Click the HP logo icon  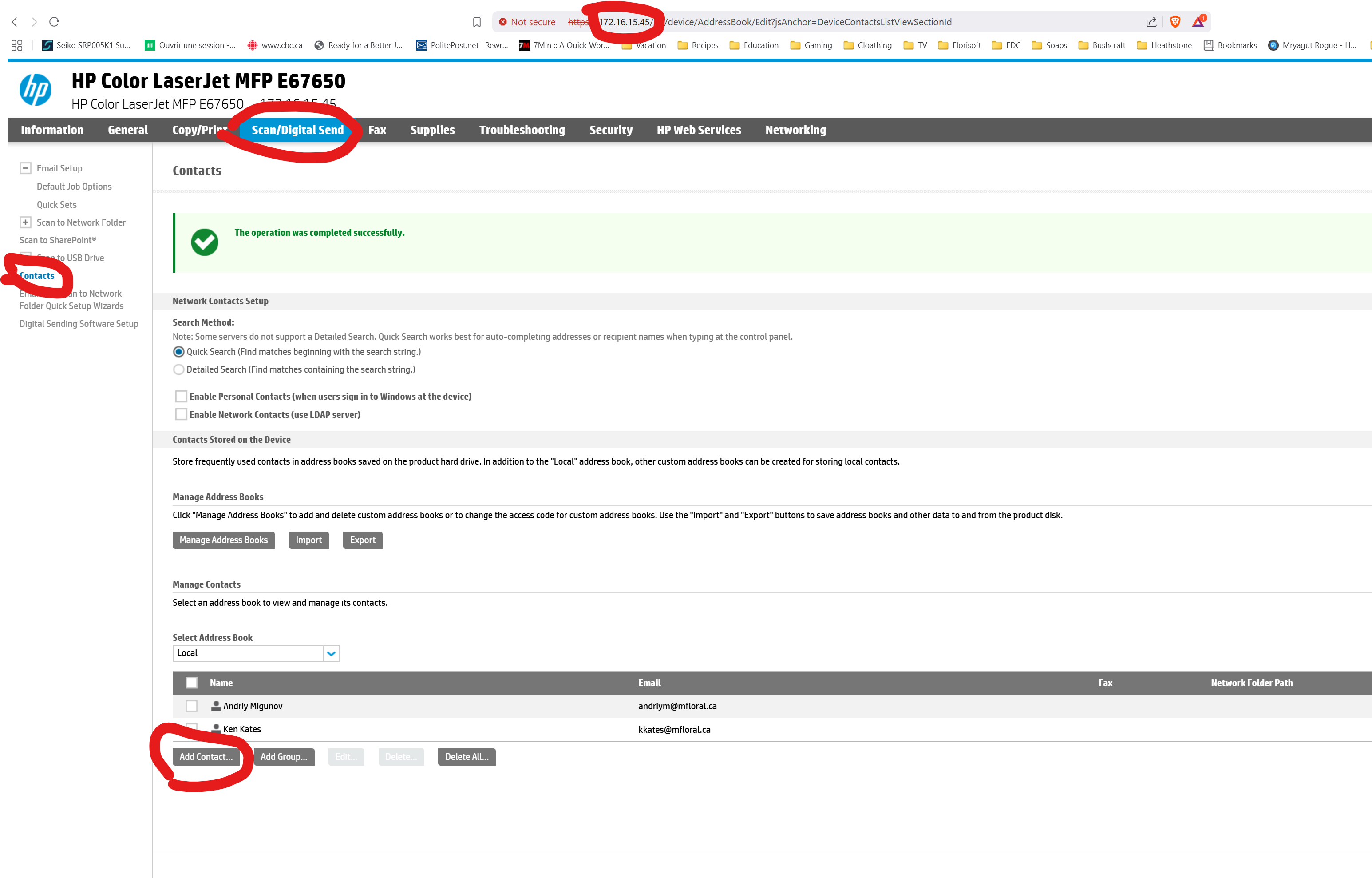[x=36, y=90]
